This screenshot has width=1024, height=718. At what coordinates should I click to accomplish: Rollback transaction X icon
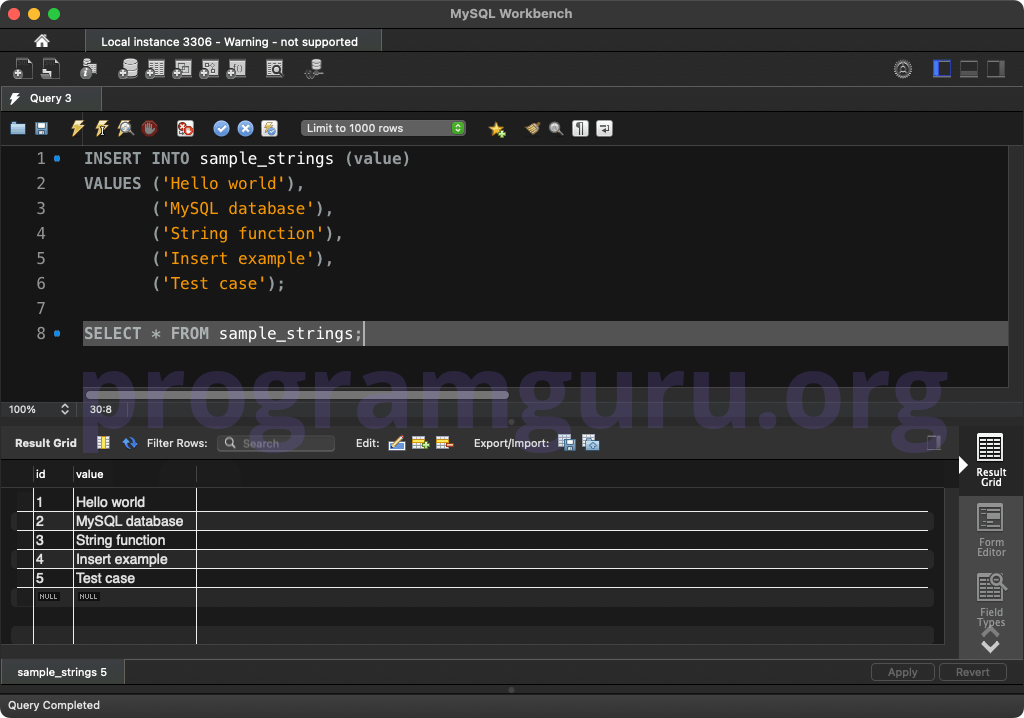pos(246,128)
